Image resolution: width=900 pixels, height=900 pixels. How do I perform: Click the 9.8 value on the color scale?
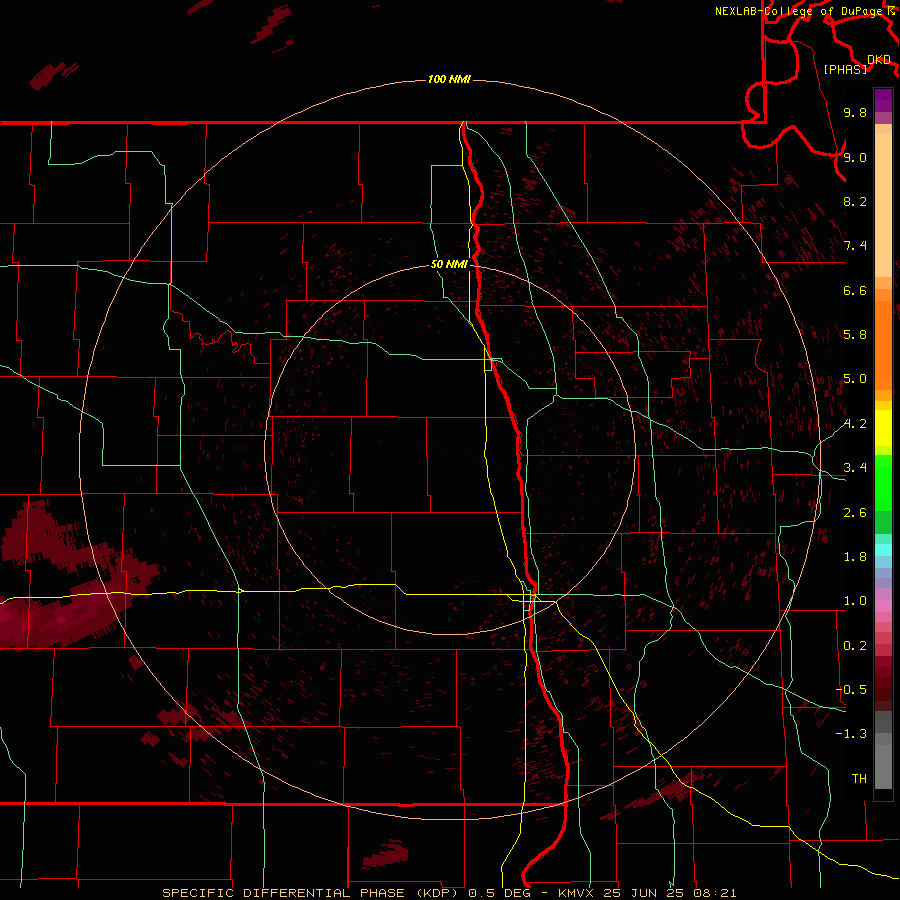point(855,112)
